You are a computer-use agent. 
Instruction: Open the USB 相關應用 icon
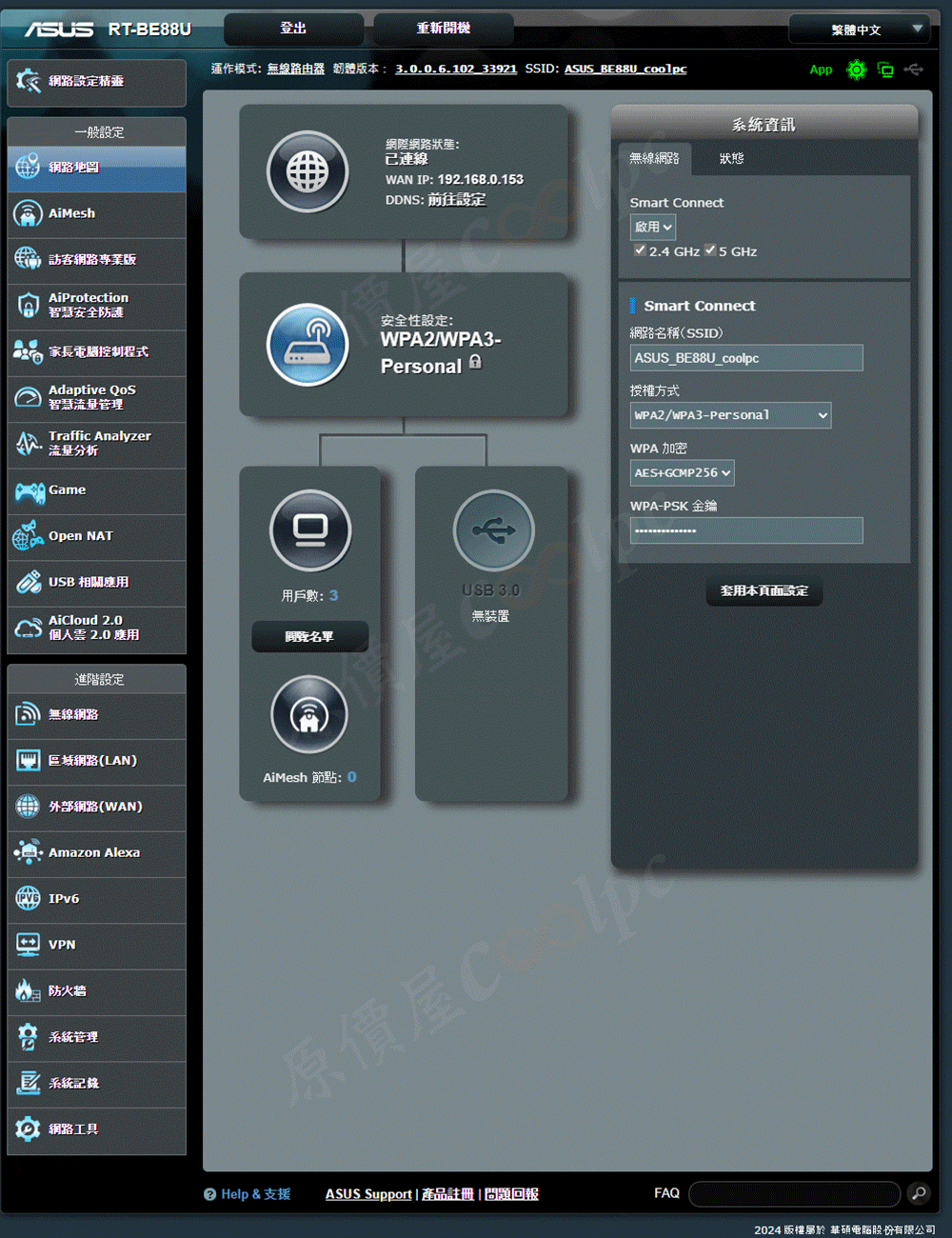click(28, 582)
